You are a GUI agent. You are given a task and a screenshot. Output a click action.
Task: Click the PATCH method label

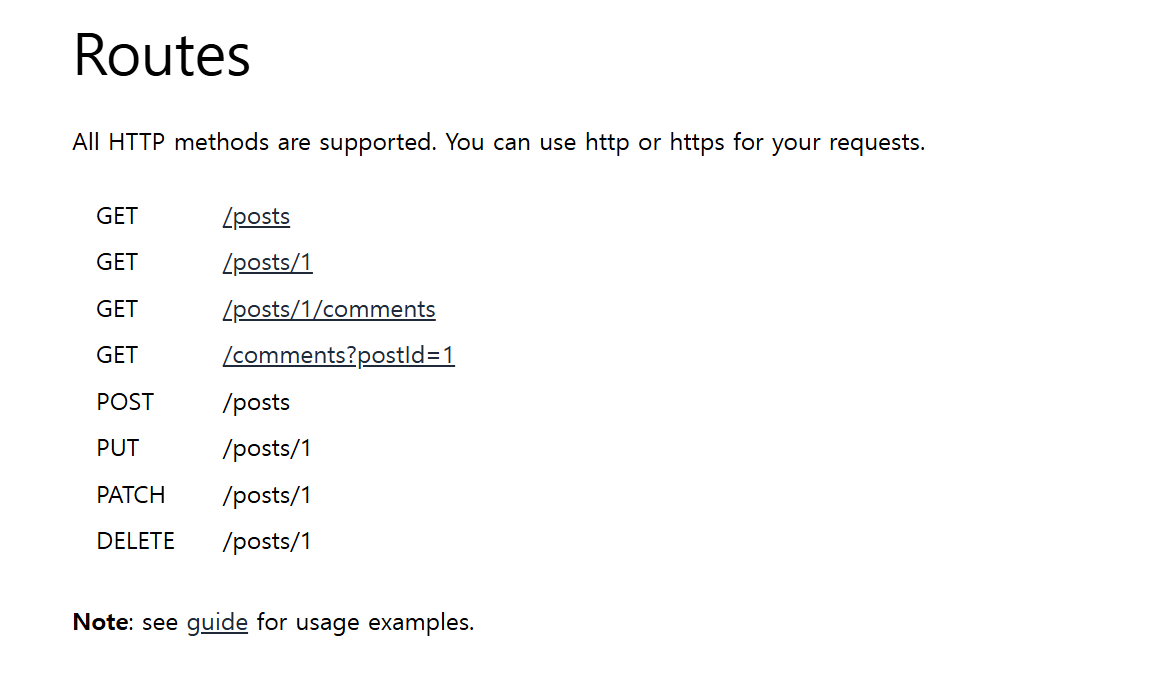coord(131,495)
